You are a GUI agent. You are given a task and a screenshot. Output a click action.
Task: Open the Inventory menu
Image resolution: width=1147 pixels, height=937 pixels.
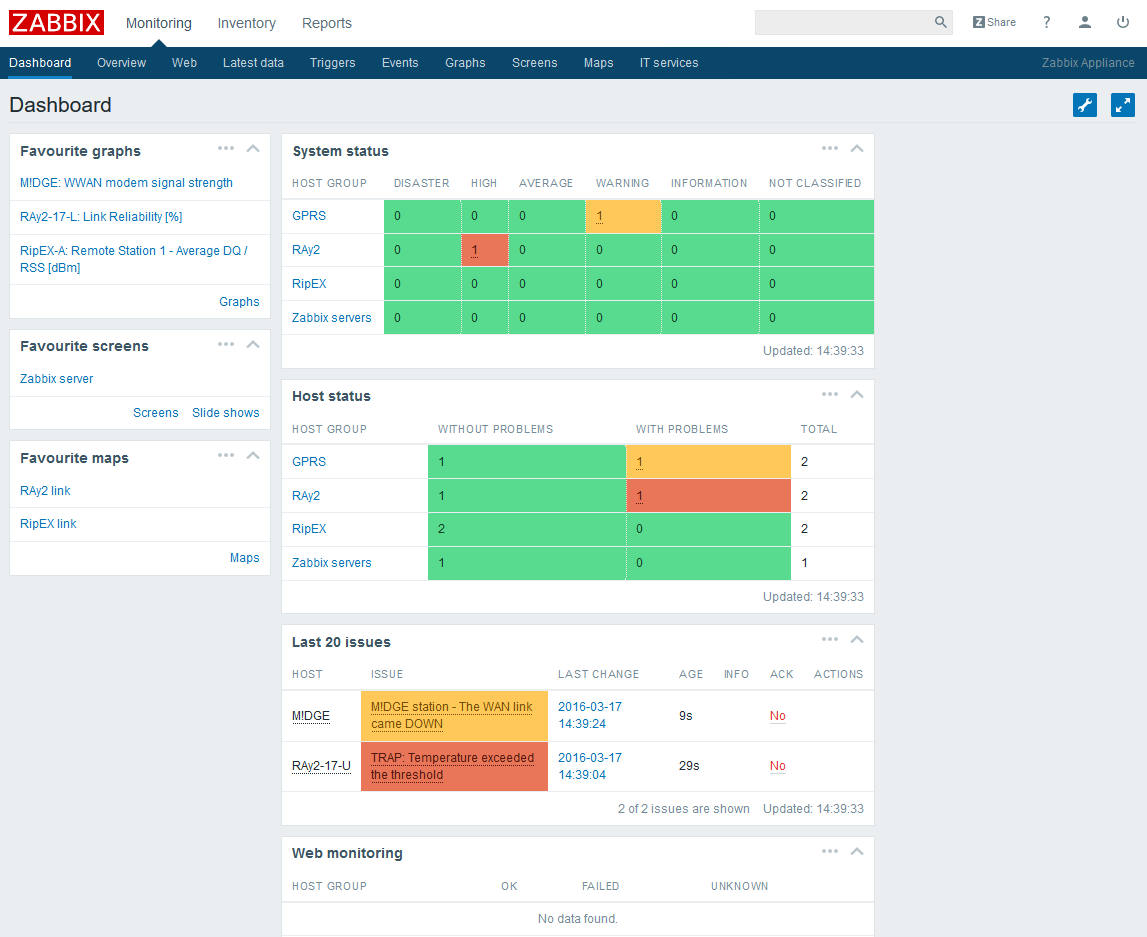[246, 23]
